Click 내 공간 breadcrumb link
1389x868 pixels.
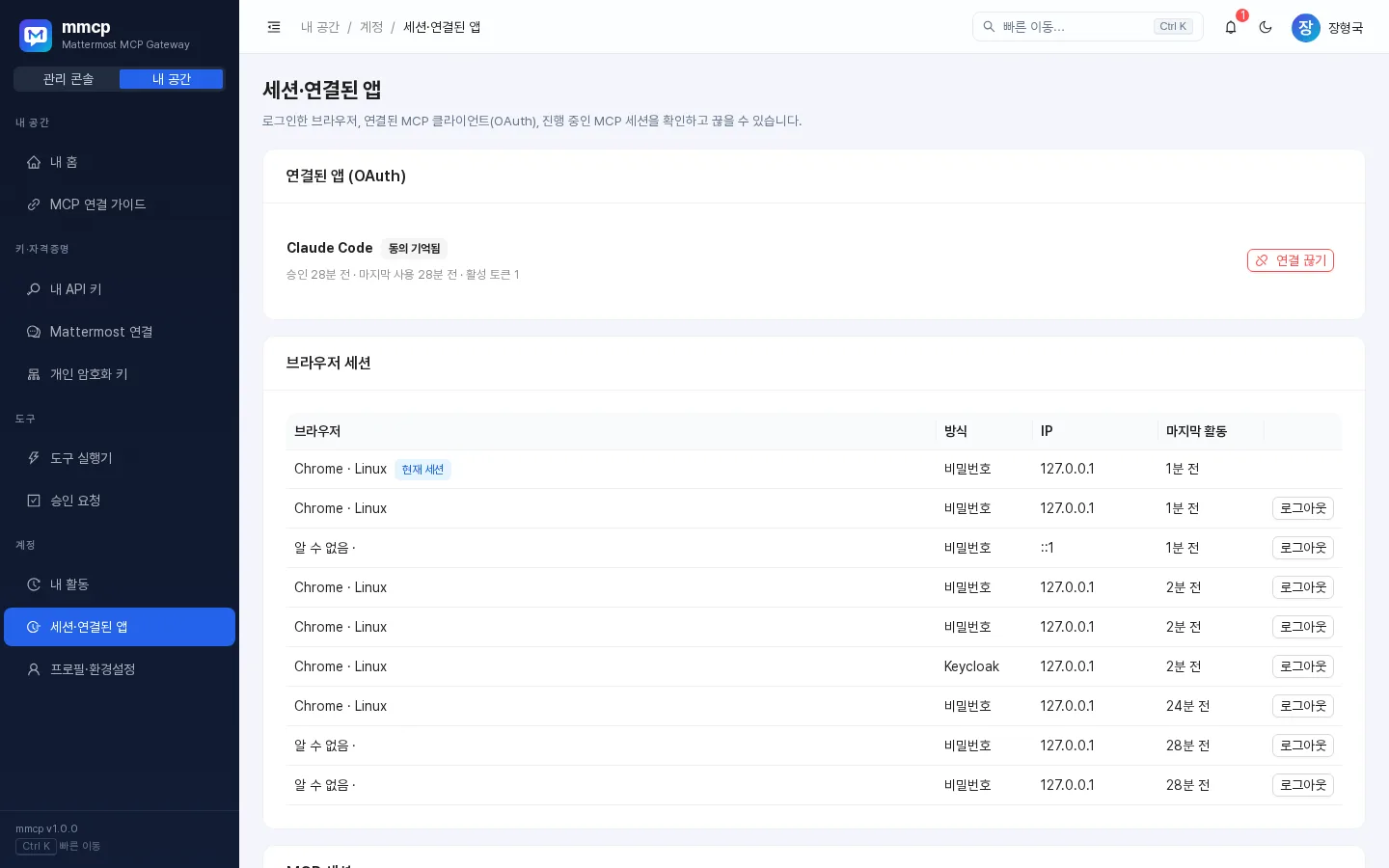(320, 27)
